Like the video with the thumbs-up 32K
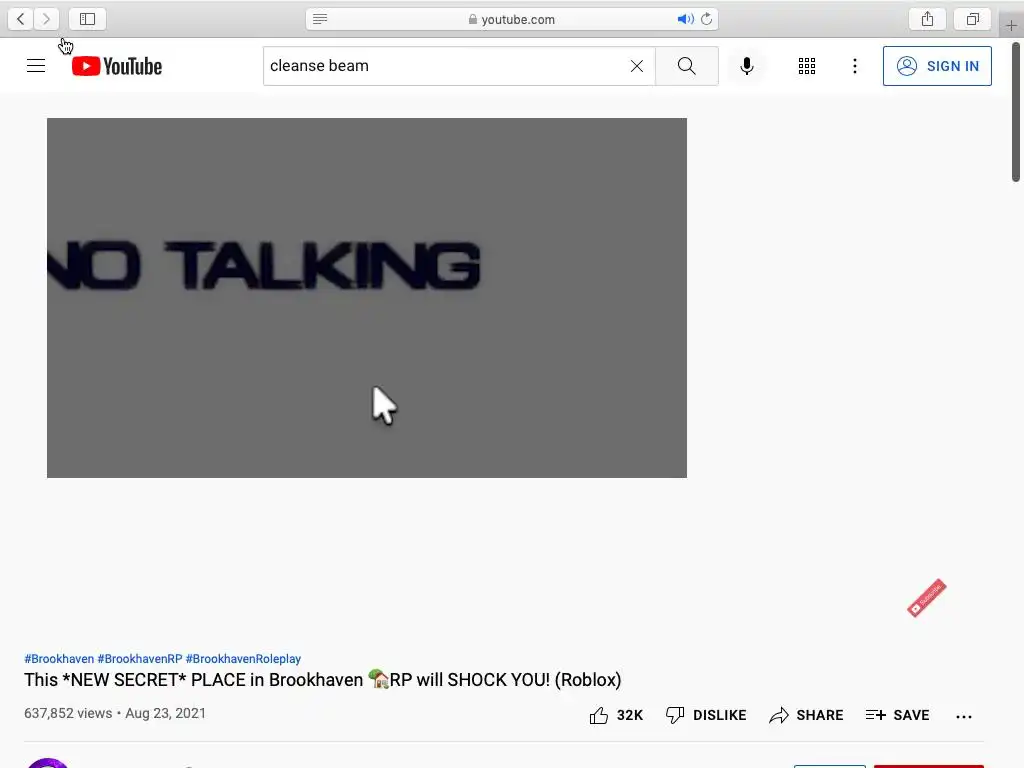This screenshot has height=768, width=1024. point(616,715)
